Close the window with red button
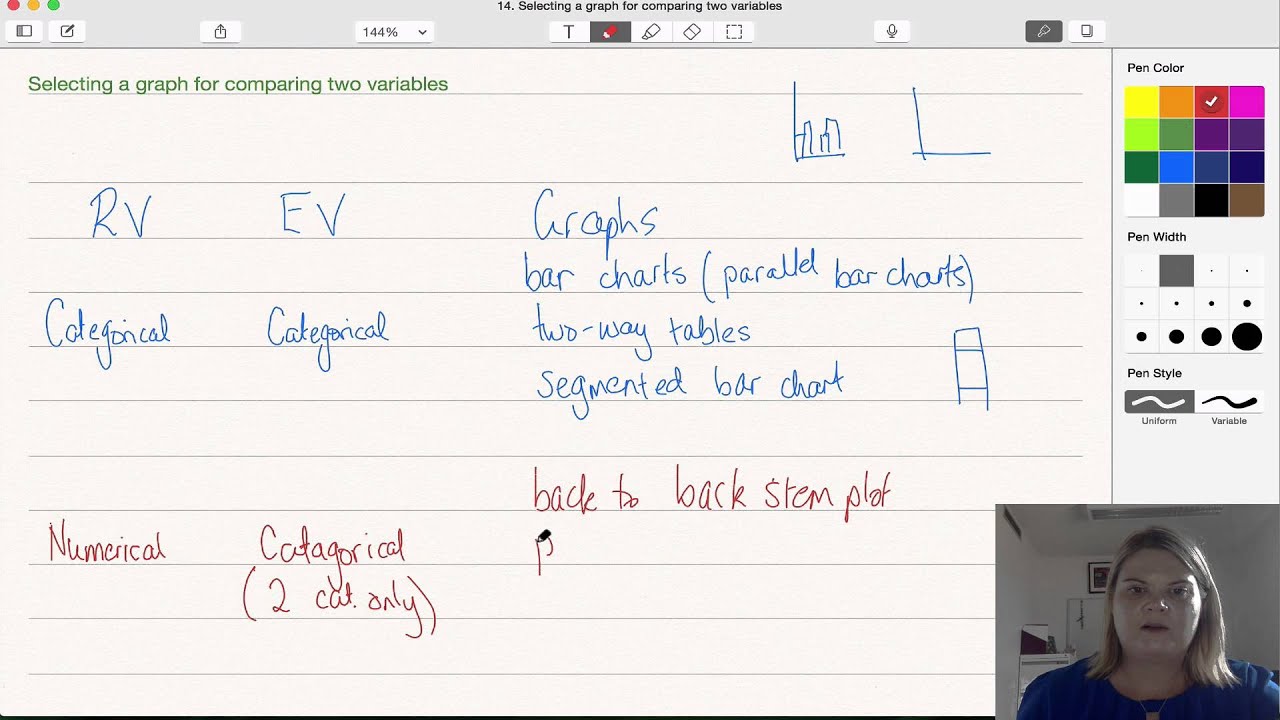The width and height of the screenshot is (1280, 720). coord(13,5)
